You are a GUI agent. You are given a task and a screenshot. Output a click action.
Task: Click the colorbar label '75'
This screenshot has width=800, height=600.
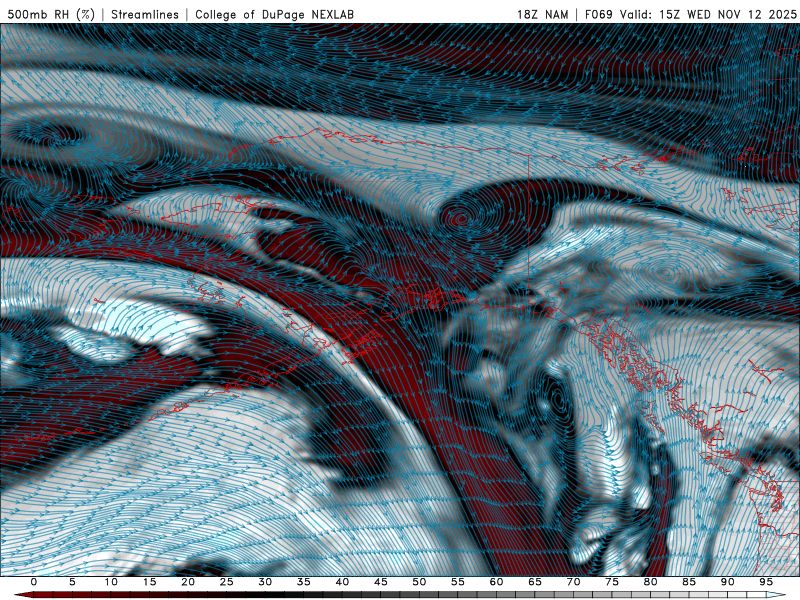click(612, 582)
